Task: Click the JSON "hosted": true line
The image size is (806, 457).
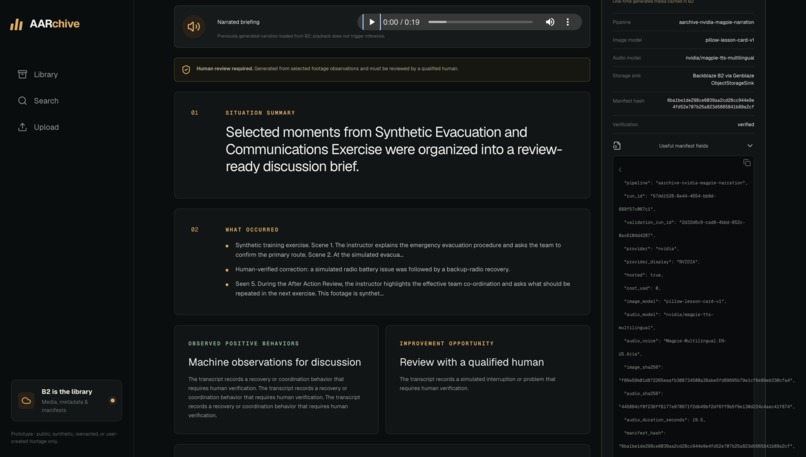Action: (x=643, y=275)
